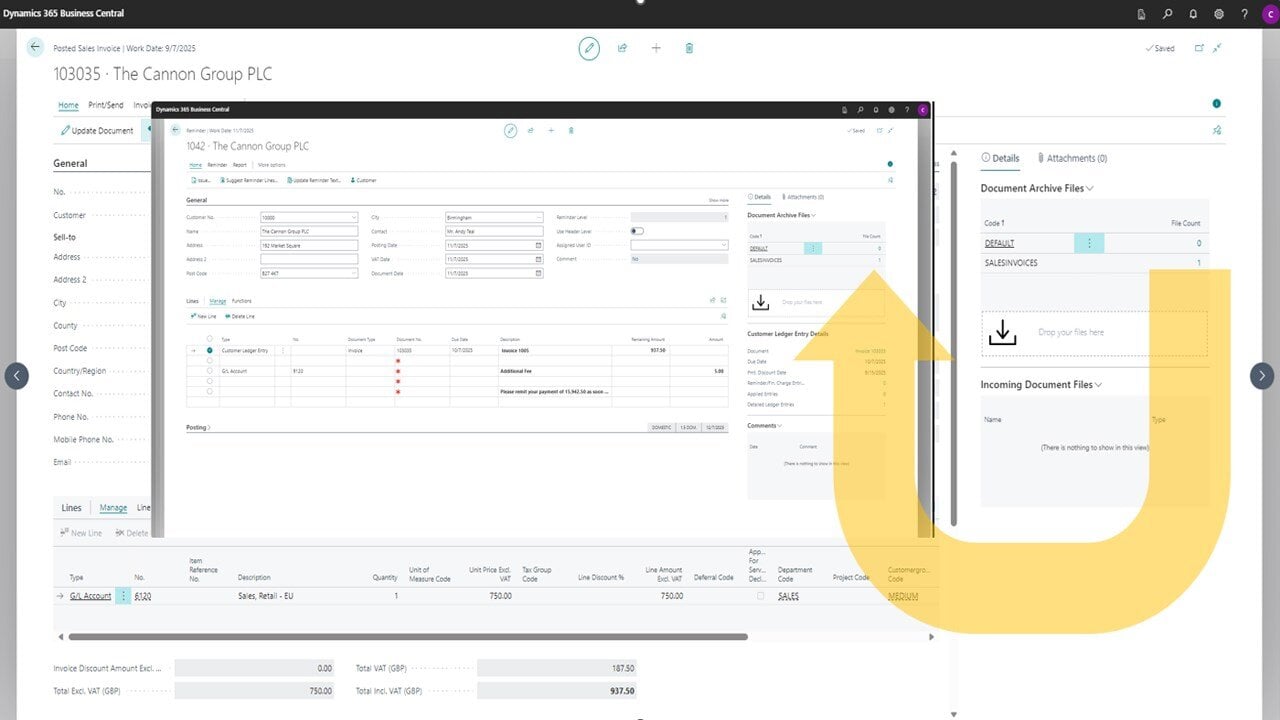Click the select-all circle in reminder lines header
The width and height of the screenshot is (1280, 720).
coord(209,339)
